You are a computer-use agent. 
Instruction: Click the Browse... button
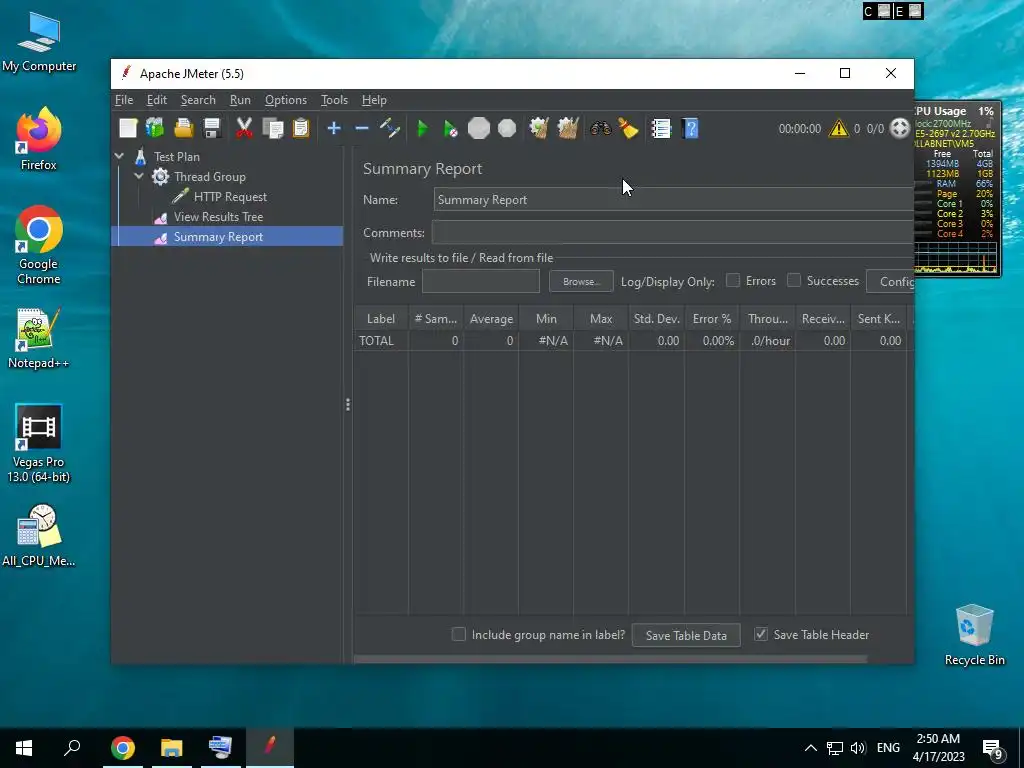click(x=581, y=281)
